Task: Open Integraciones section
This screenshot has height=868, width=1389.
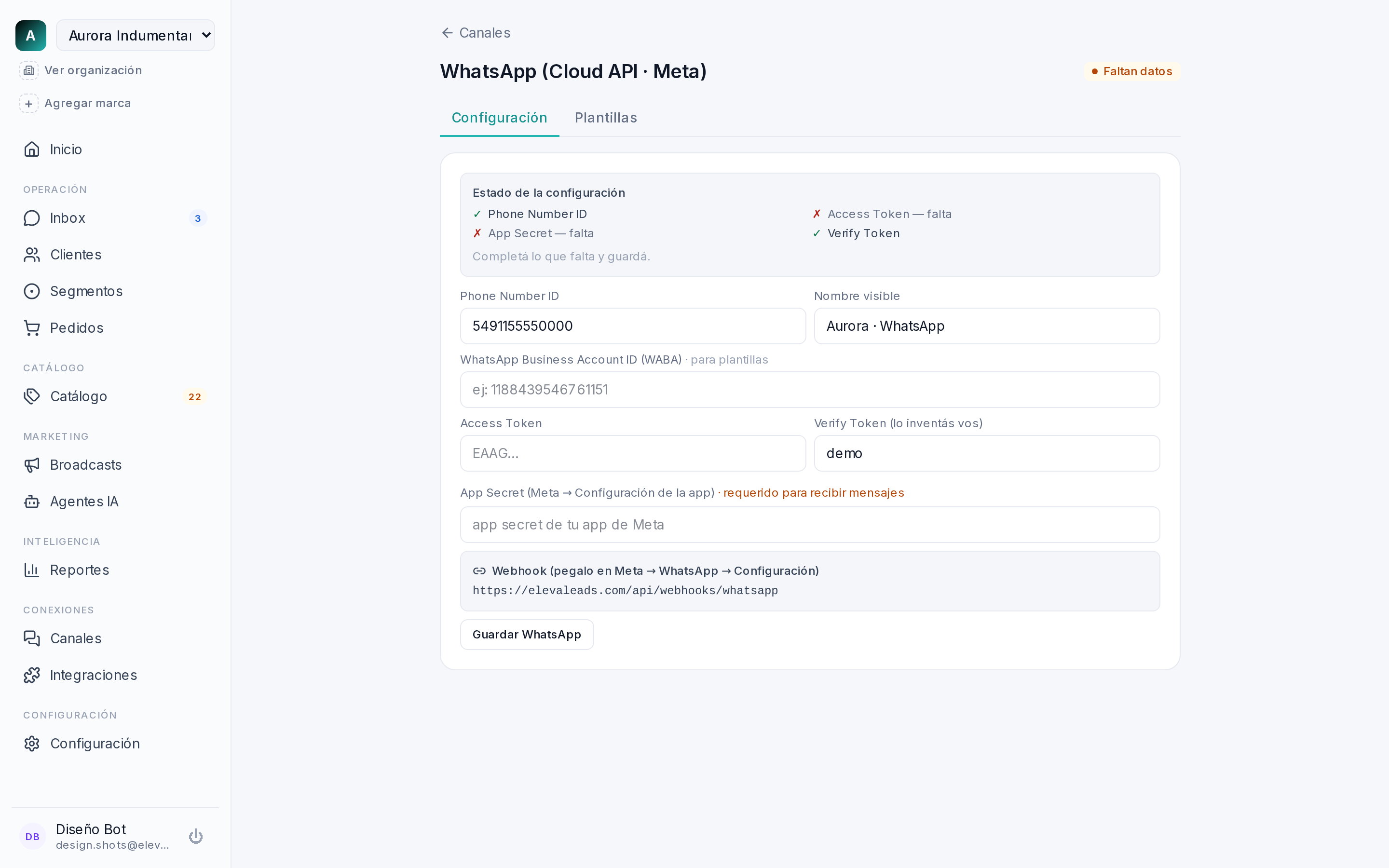Action: click(115, 675)
